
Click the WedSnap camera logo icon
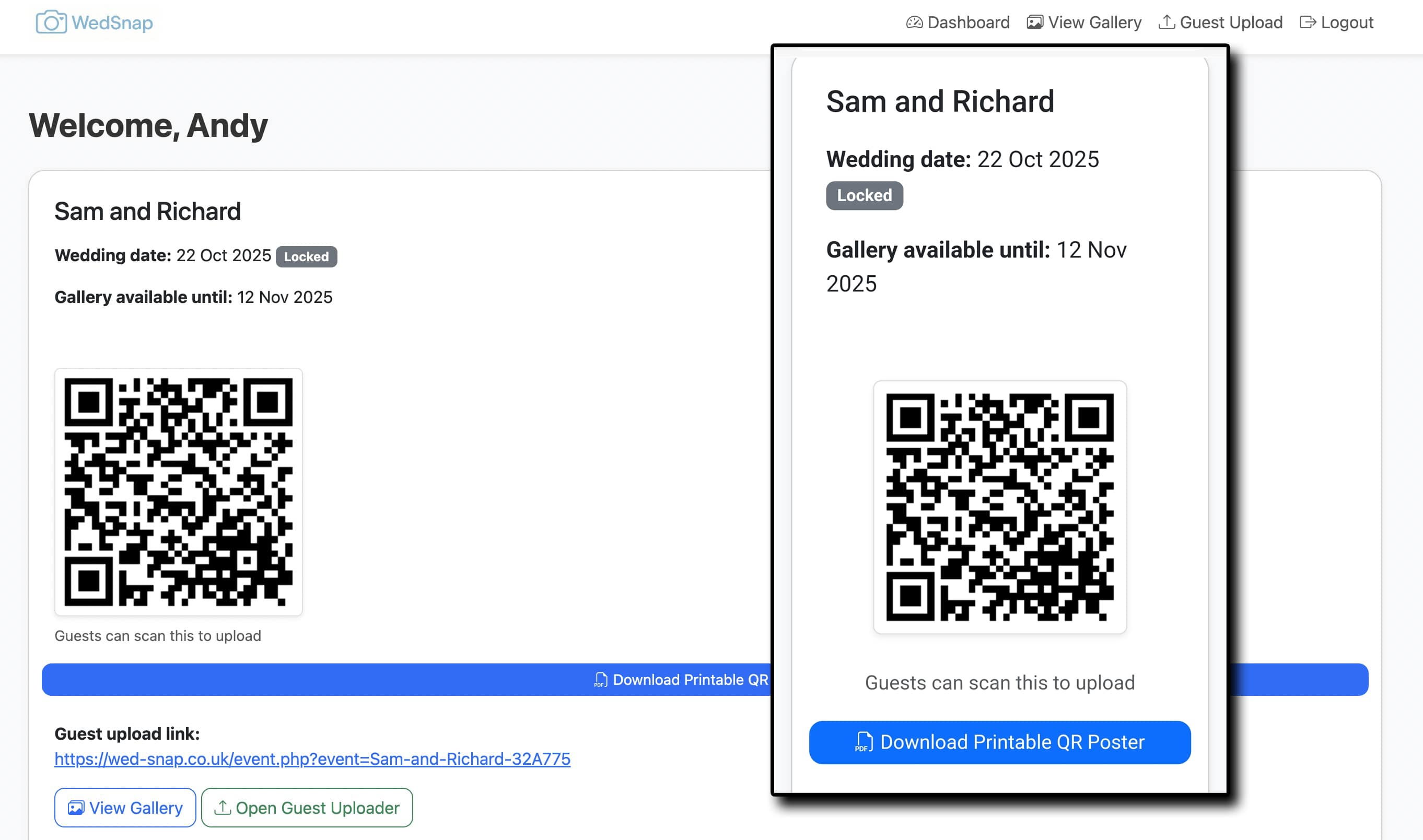point(51,22)
